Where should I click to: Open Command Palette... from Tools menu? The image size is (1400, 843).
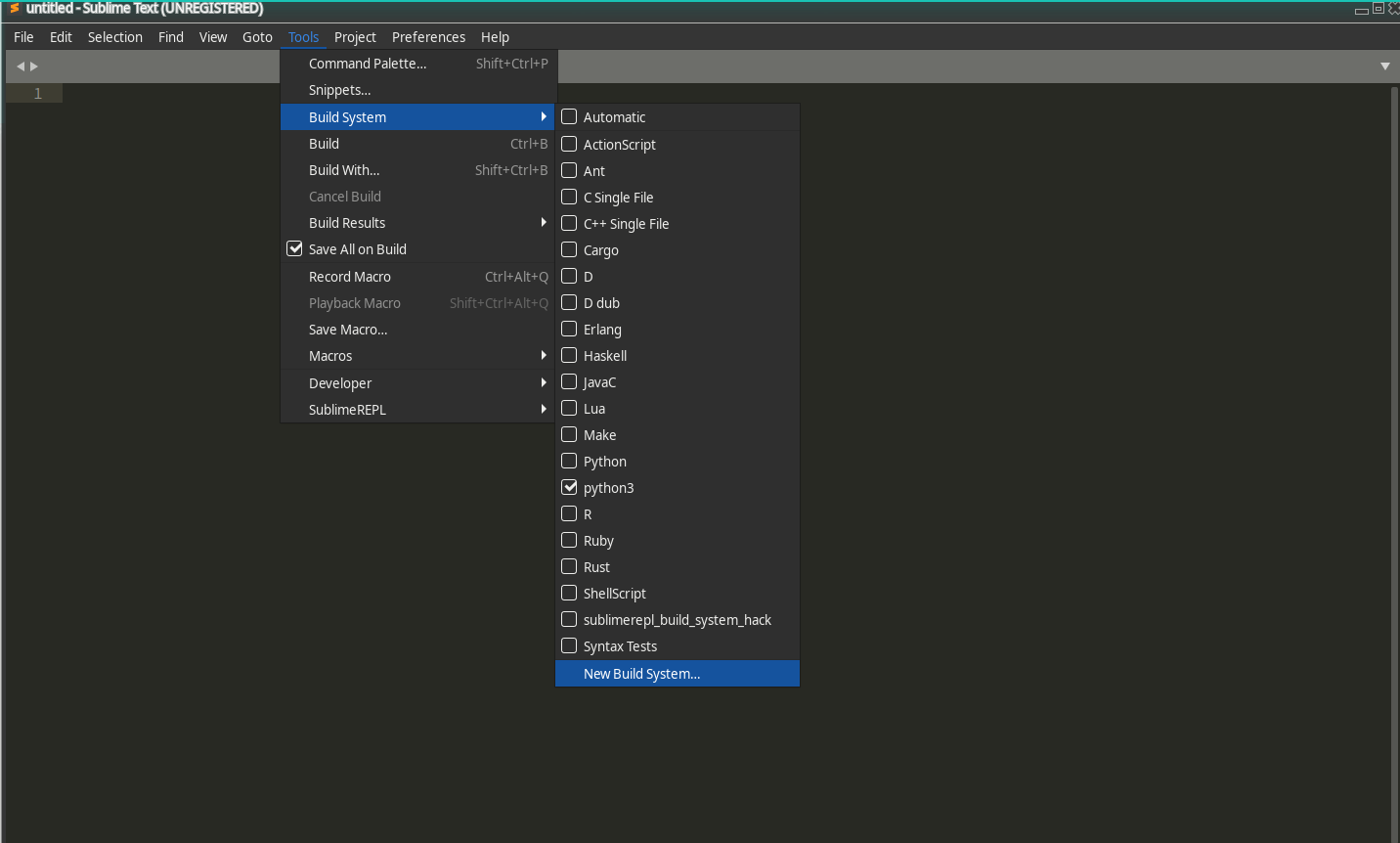click(417, 64)
